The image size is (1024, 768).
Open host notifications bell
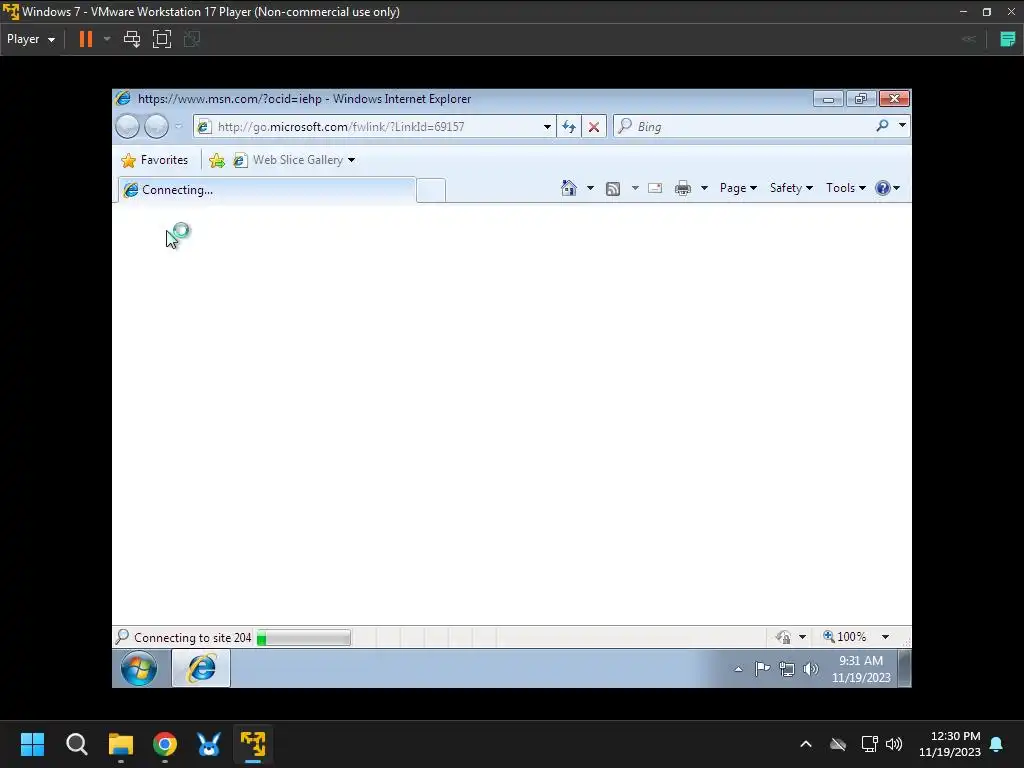[x=997, y=744]
